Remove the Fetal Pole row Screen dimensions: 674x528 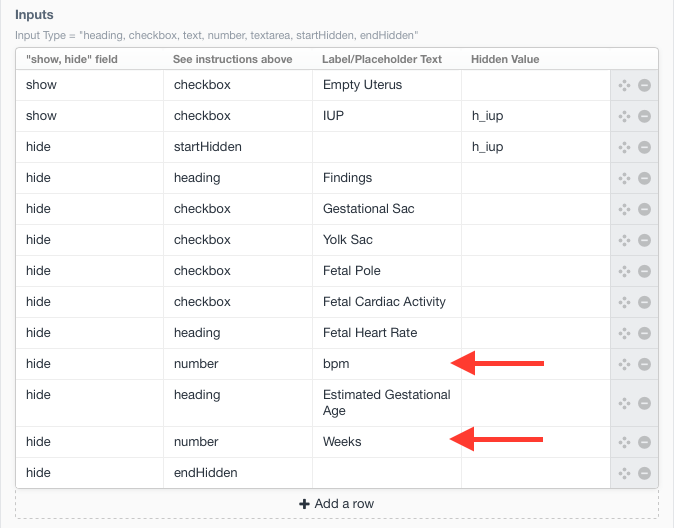(x=644, y=271)
